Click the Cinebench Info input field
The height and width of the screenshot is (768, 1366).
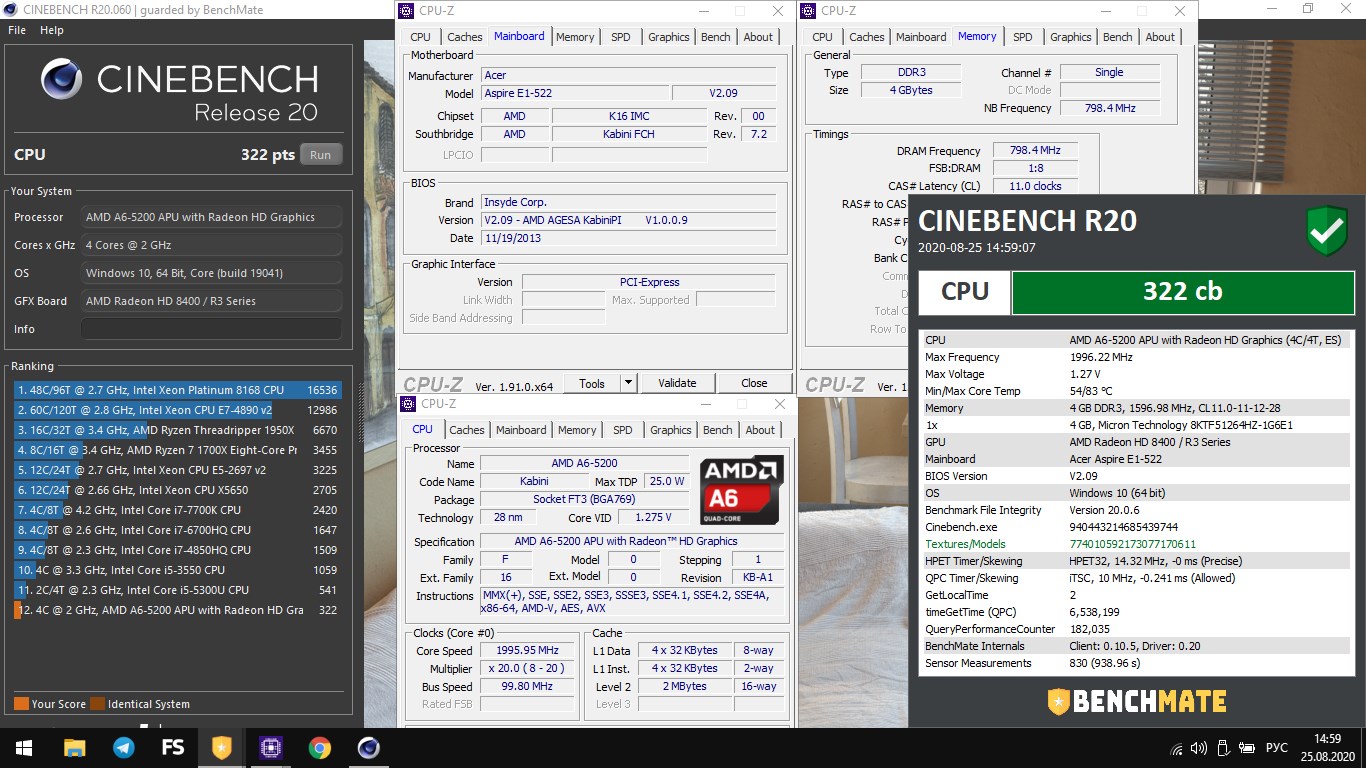211,329
